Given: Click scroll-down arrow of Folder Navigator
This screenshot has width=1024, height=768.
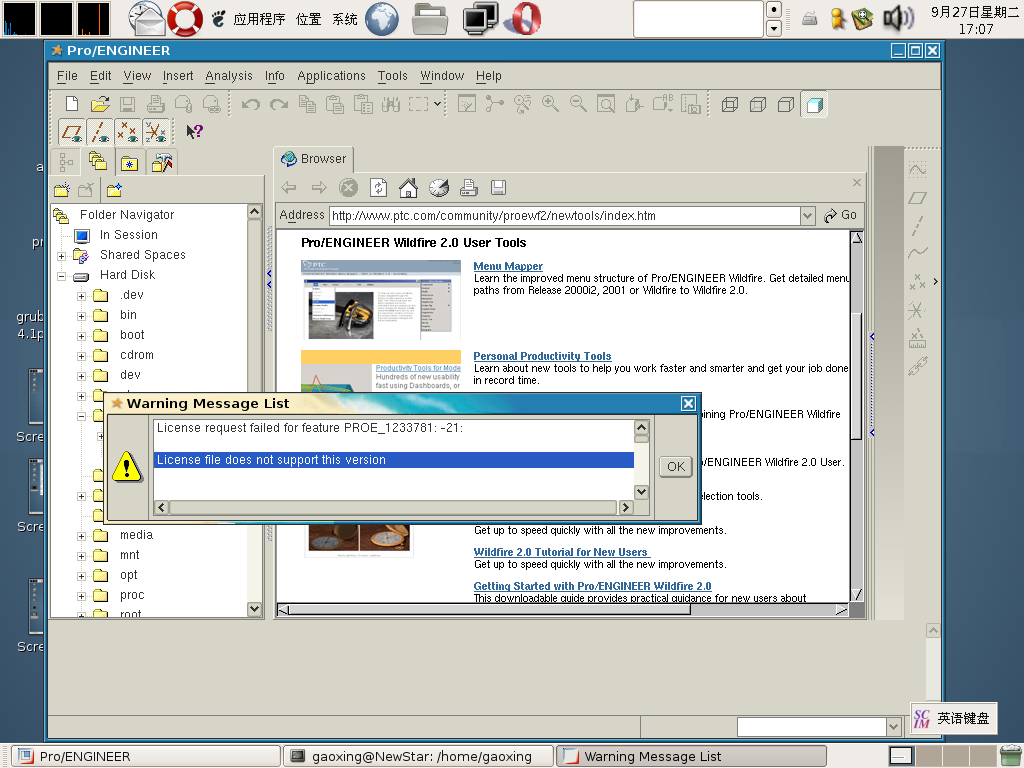Looking at the screenshot, I should coord(255,609).
